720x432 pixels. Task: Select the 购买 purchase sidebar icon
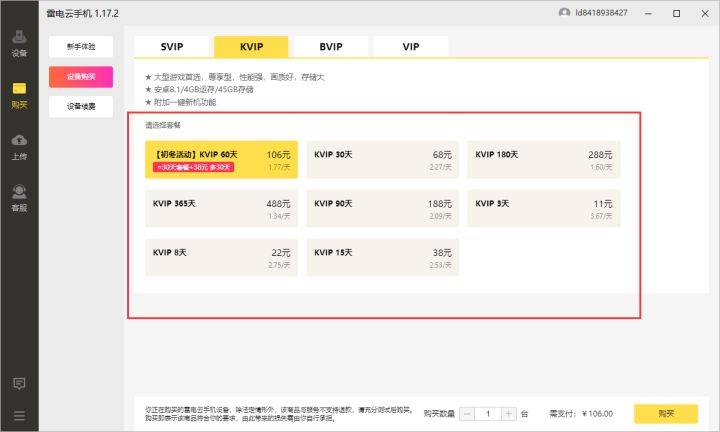point(19,95)
